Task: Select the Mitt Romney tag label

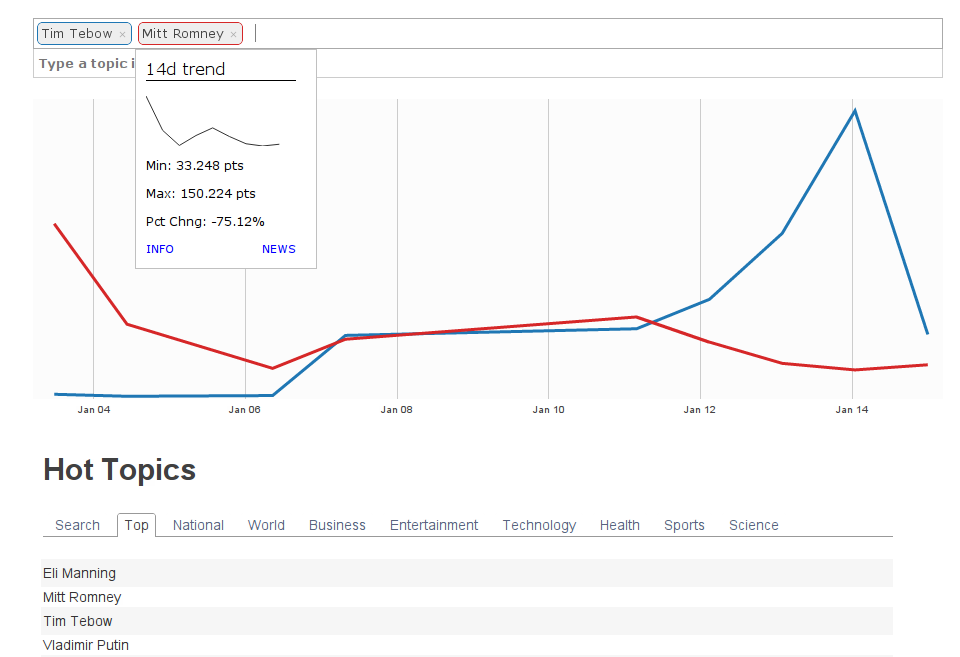Action: 183,34
